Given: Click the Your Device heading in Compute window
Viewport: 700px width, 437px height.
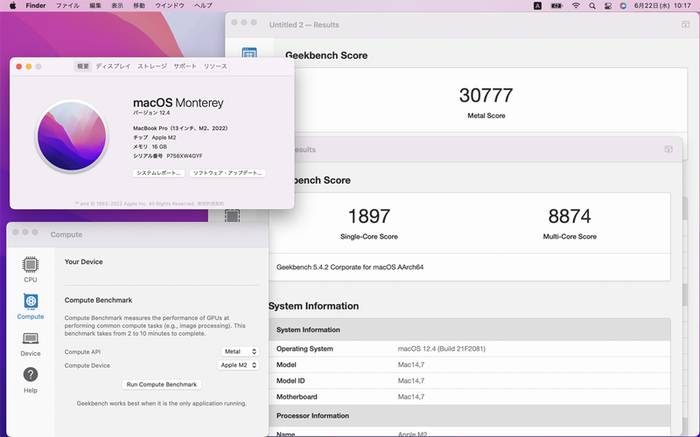Looking at the screenshot, I should point(83,262).
